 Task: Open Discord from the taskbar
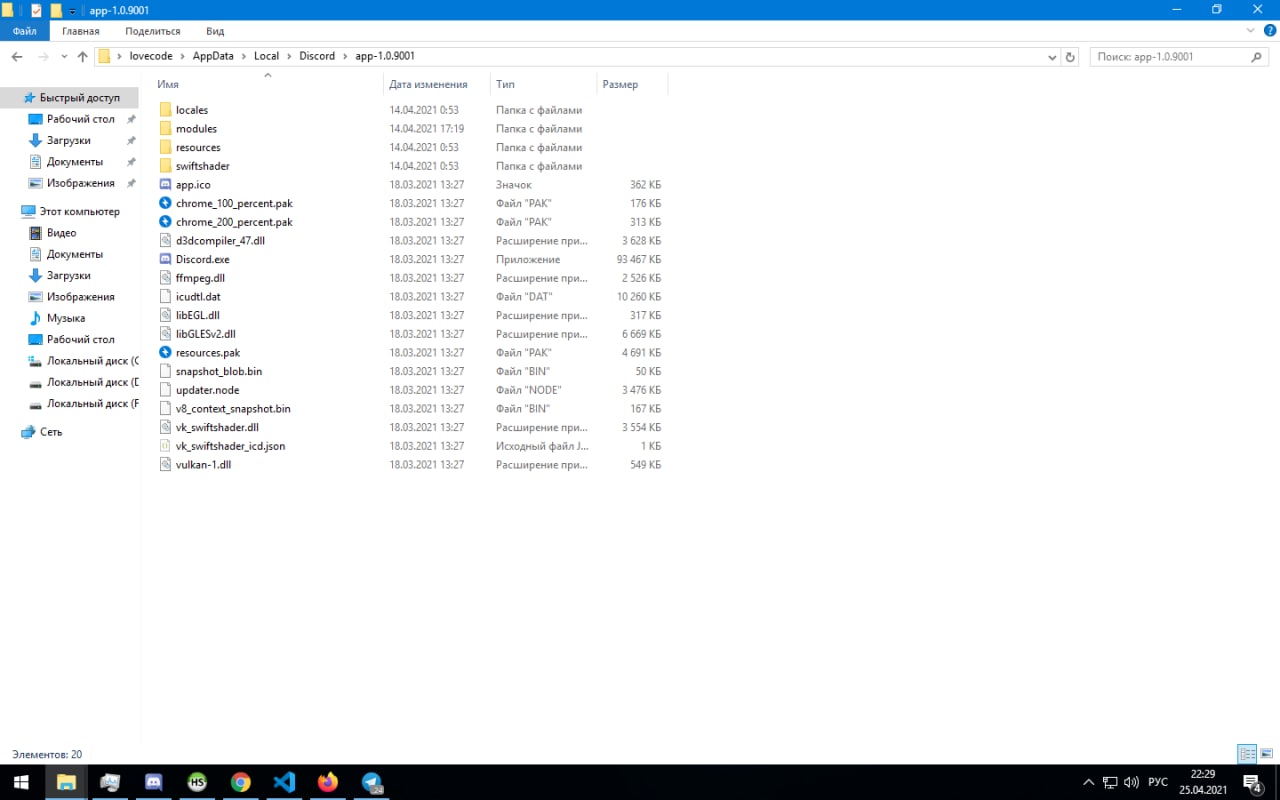pyautogui.click(x=154, y=782)
